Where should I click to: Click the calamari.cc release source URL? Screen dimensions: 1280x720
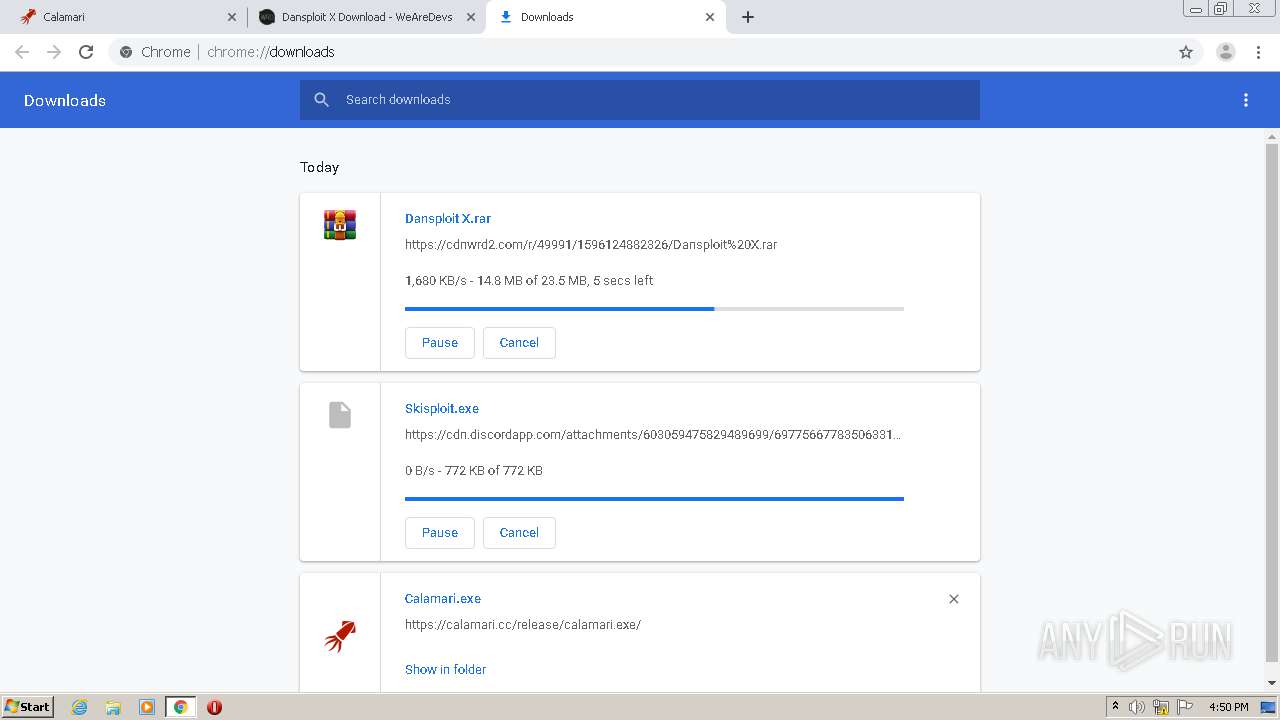pos(523,624)
